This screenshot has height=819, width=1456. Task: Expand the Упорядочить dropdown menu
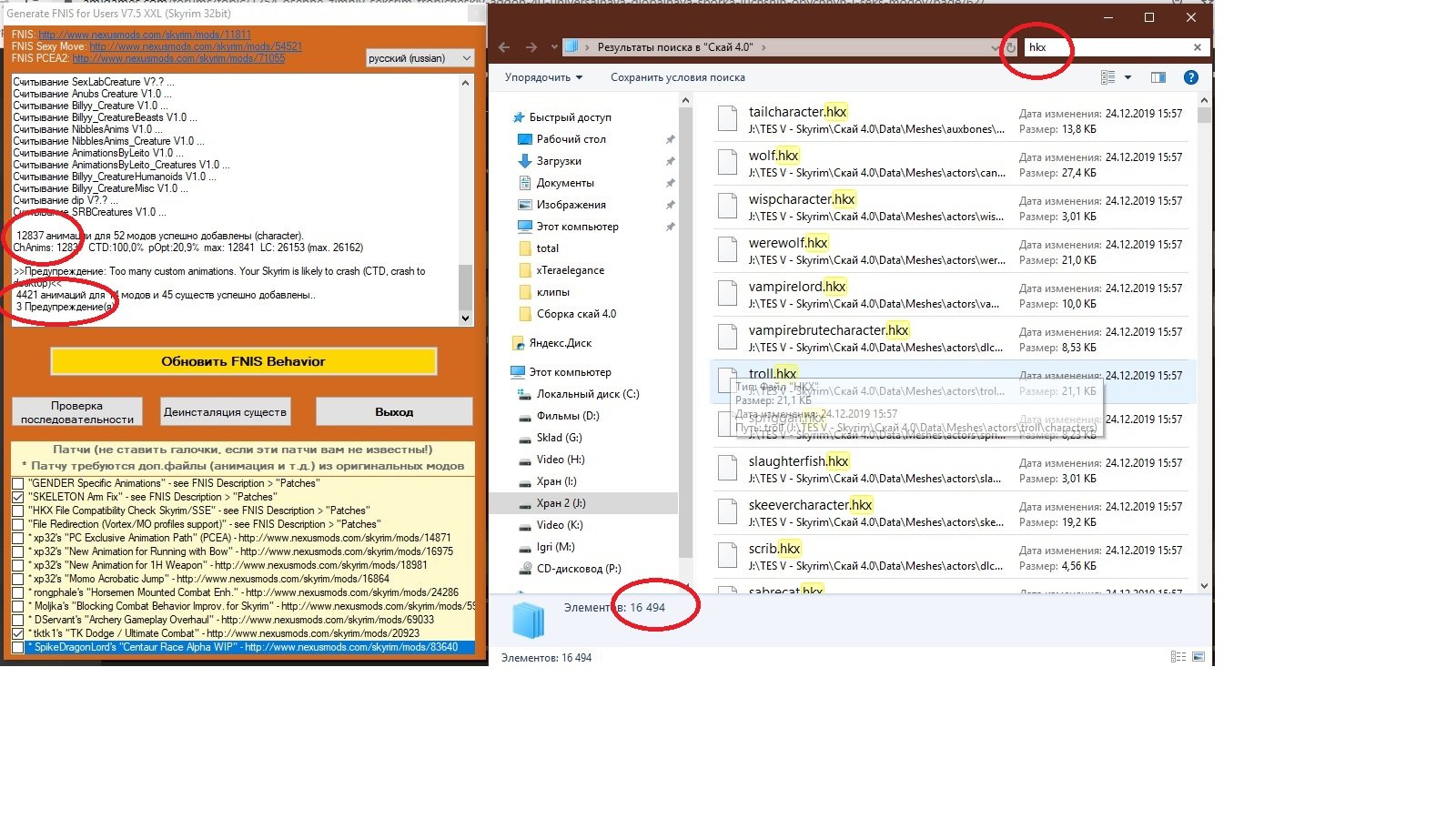[543, 77]
